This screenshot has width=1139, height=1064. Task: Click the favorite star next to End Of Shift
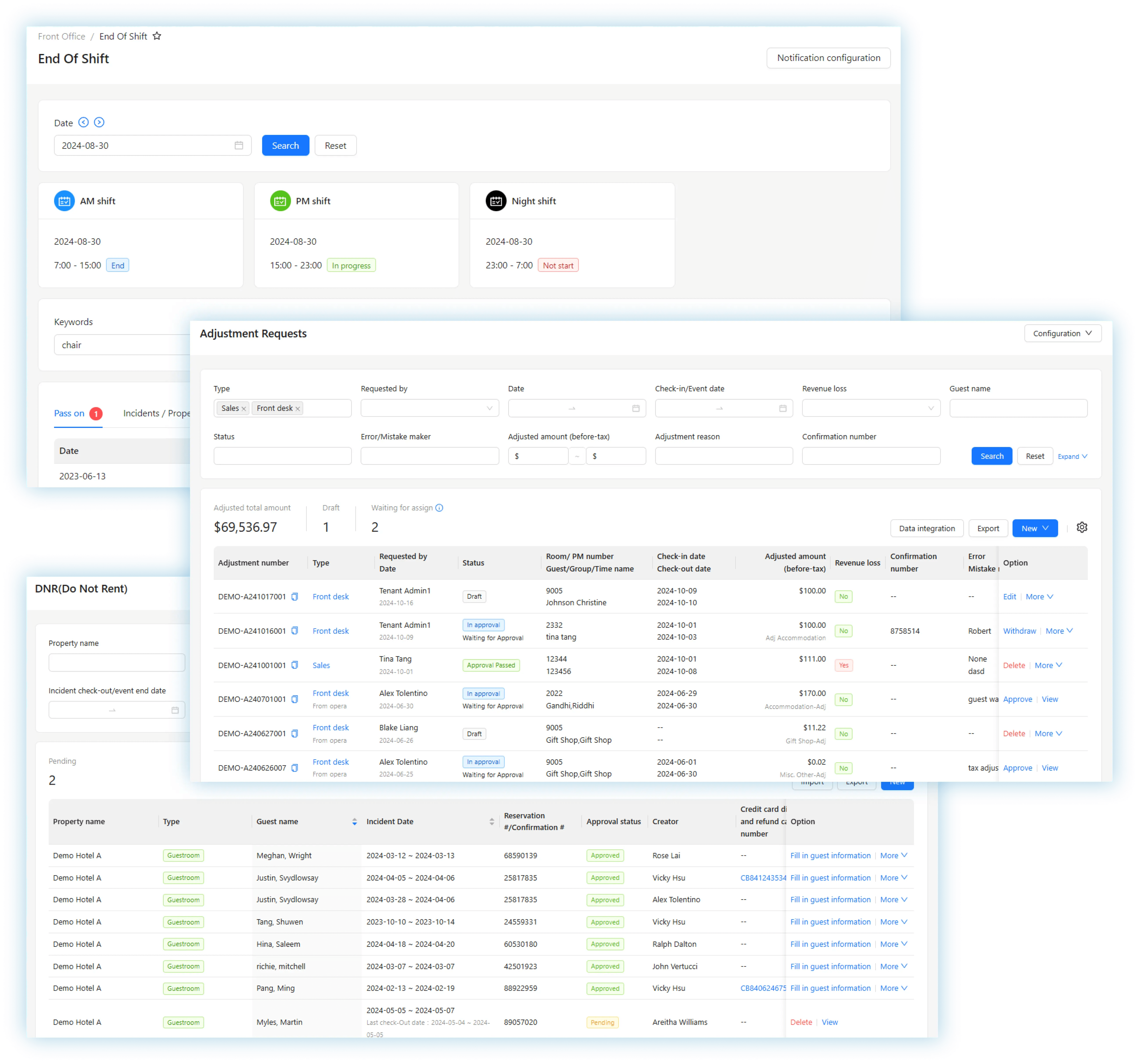[x=157, y=36]
